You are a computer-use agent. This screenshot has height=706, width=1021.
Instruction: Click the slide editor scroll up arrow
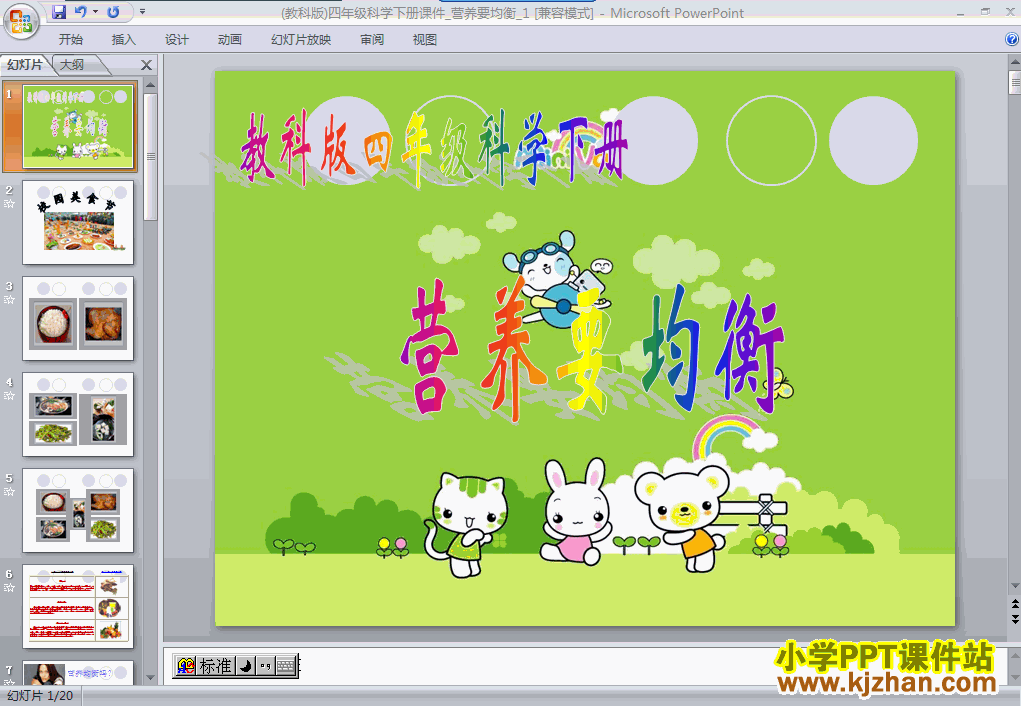(1014, 62)
